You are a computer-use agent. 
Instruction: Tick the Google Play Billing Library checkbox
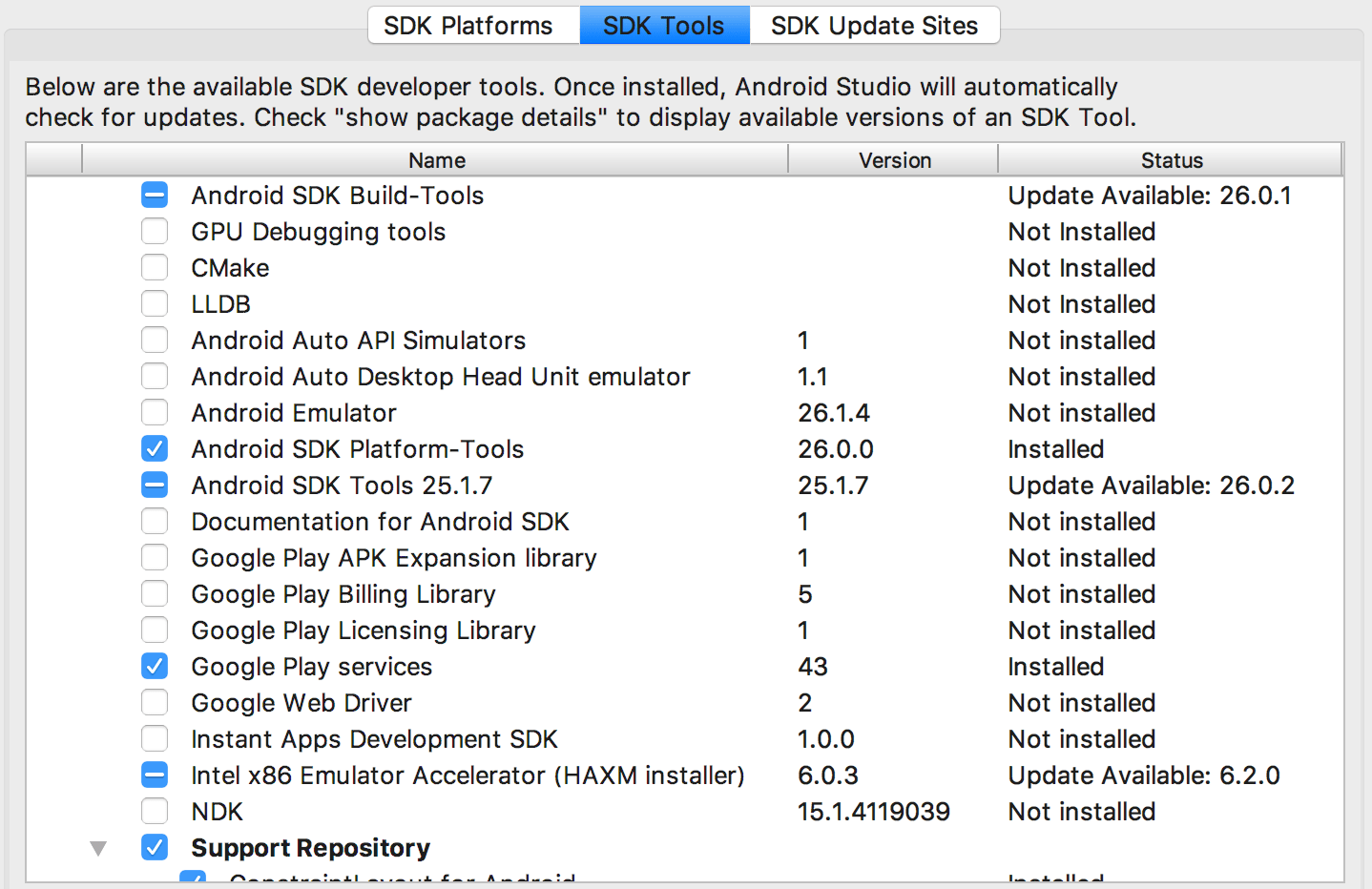(x=155, y=594)
